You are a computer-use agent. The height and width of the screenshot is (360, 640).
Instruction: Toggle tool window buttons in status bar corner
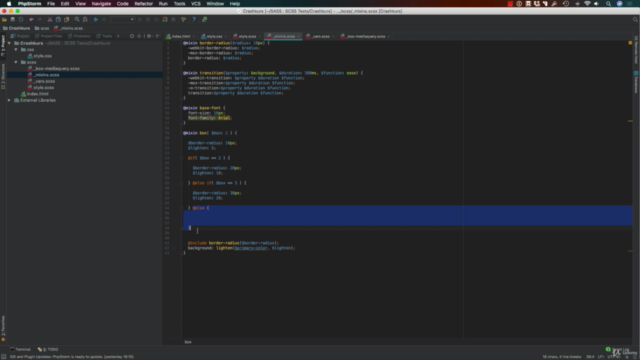[x=3, y=357]
